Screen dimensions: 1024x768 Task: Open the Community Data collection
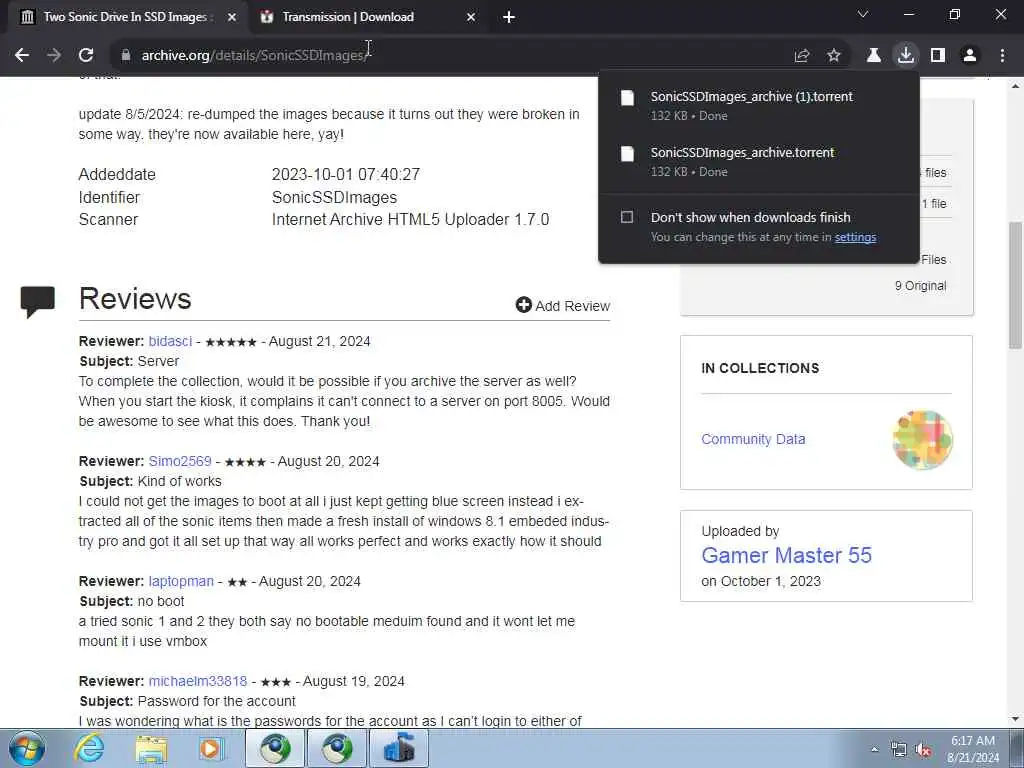pyautogui.click(x=753, y=440)
